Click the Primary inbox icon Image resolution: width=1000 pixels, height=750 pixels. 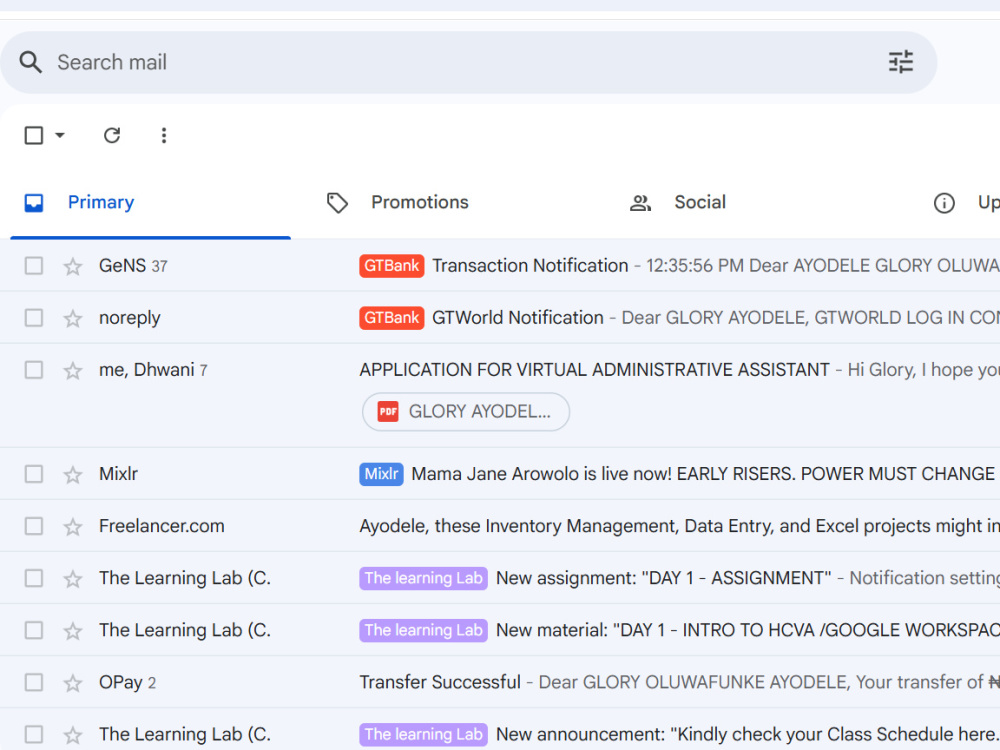coord(34,203)
